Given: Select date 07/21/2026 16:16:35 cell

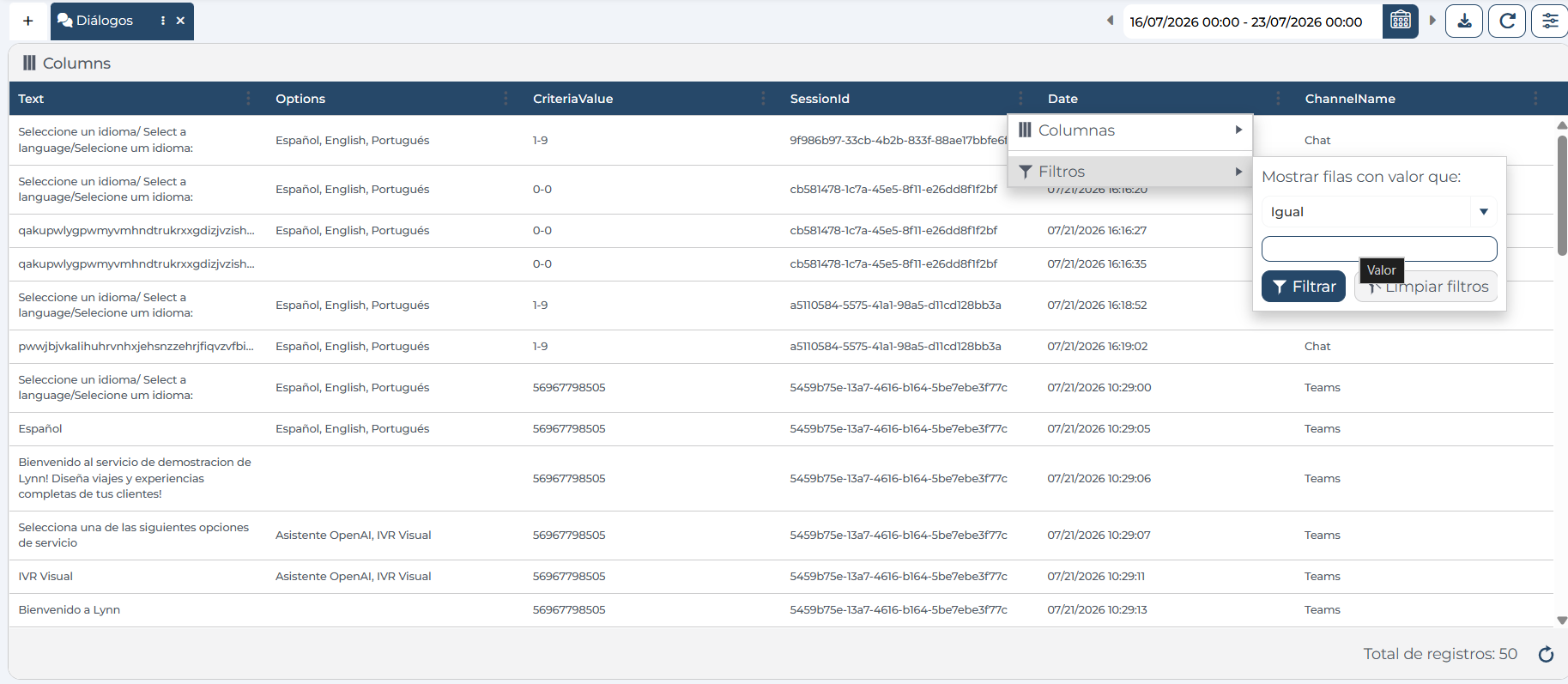Looking at the screenshot, I should tap(1097, 264).
